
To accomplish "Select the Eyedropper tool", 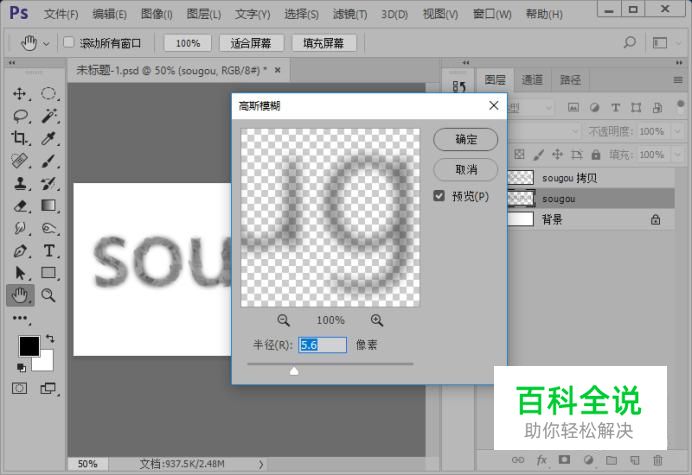I will click(48, 138).
